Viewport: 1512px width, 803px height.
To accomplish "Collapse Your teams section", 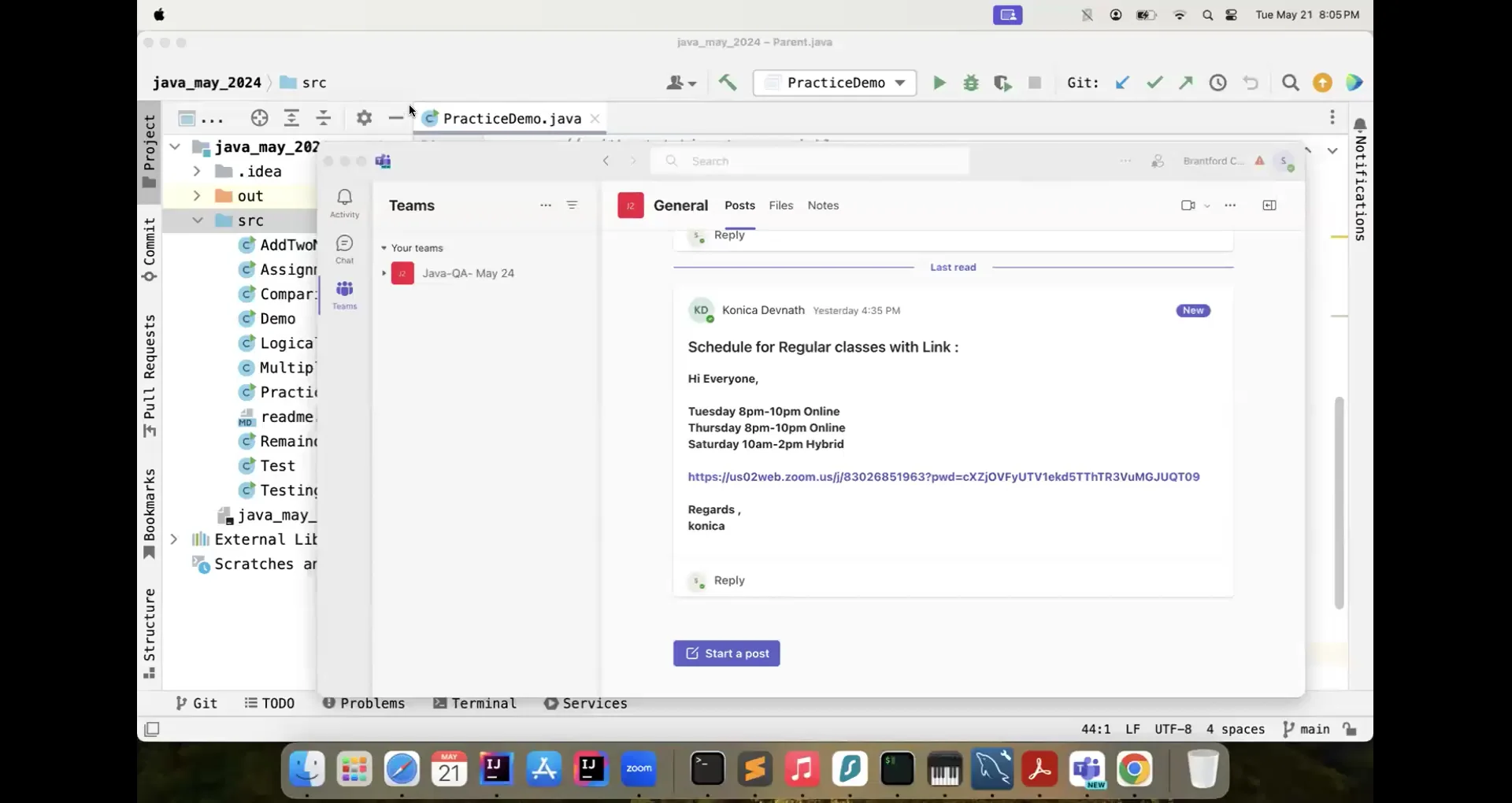I will (x=384, y=248).
